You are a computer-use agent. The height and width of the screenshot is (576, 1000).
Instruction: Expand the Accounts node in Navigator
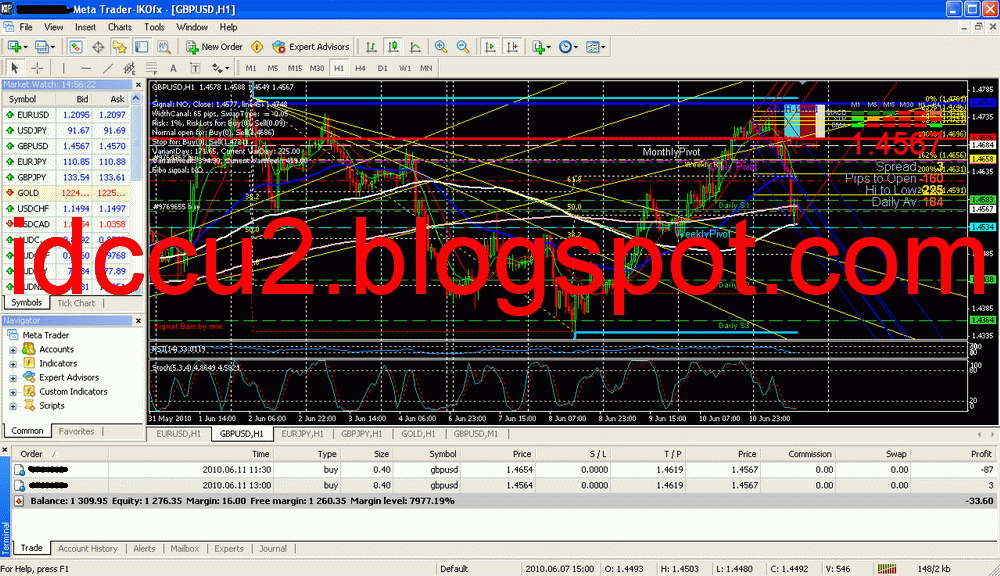(13, 350)
